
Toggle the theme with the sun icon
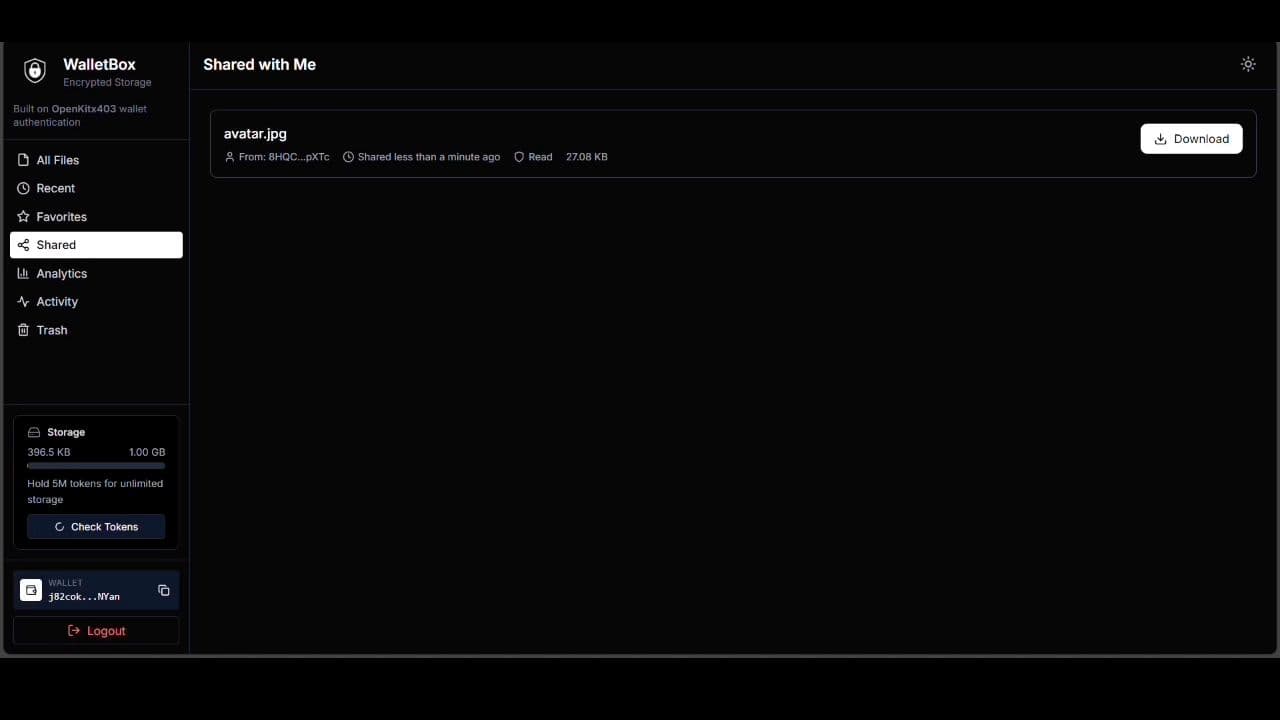pos(1248,64)
